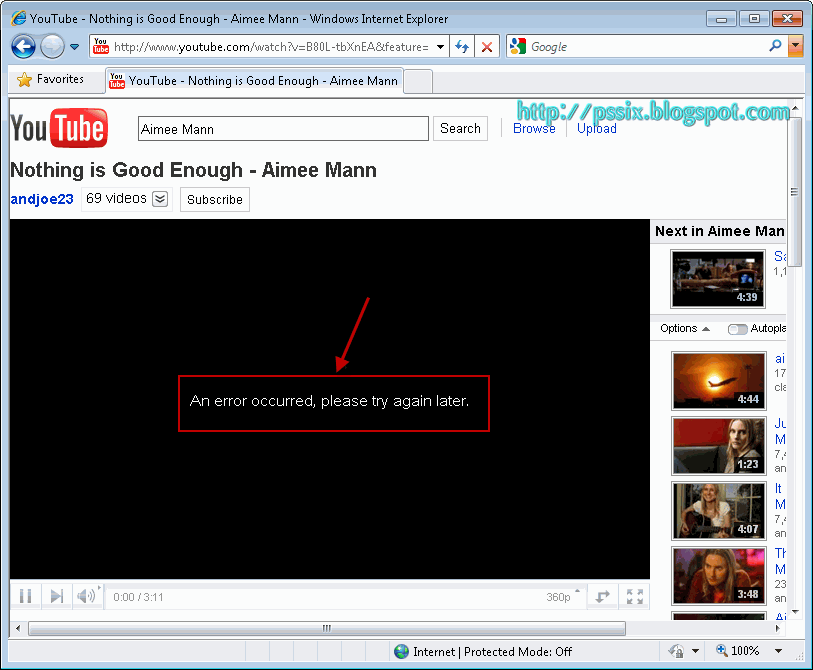Open the privacy icon dropdown arrow
813x670 pixels.
(695, 651)
